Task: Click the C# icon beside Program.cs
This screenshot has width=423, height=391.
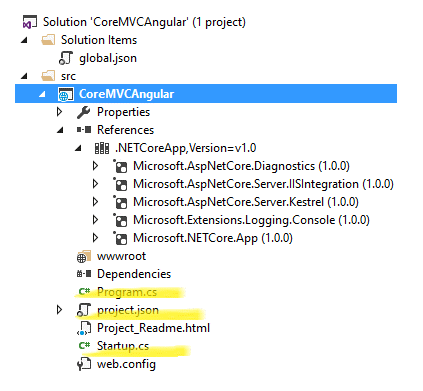Action: tap(84, 292)
